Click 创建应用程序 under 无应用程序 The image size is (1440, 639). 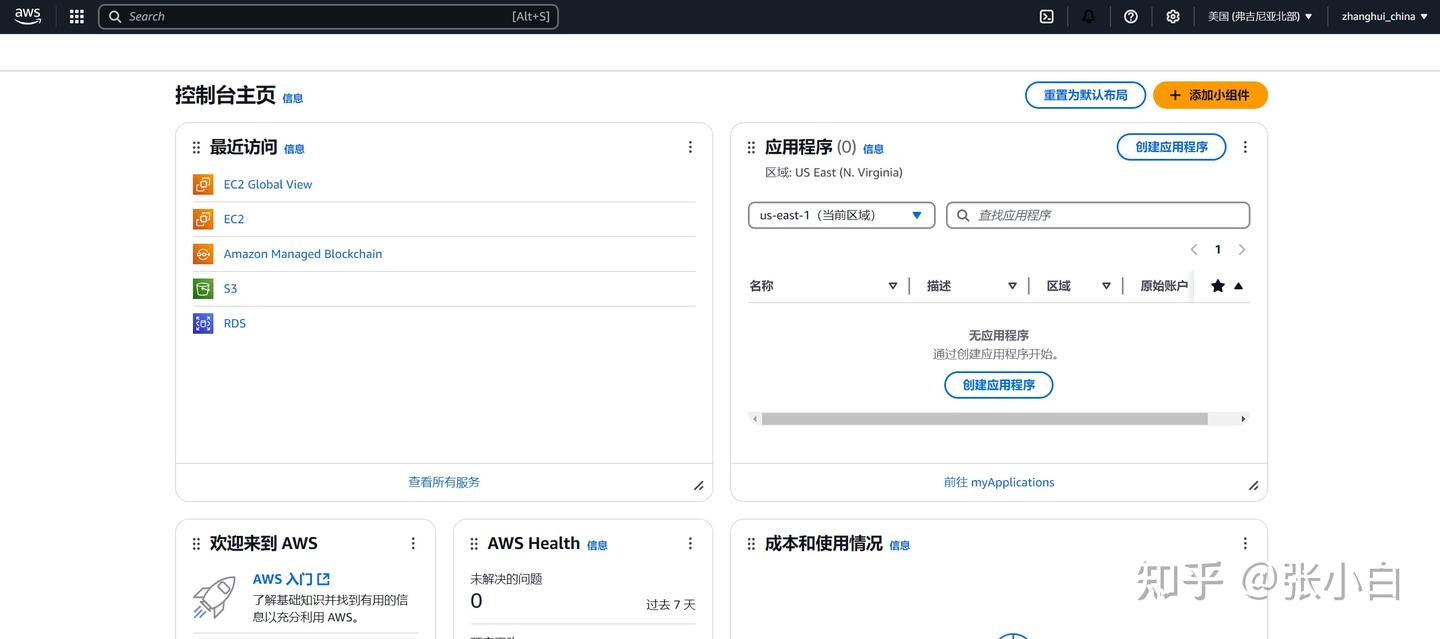pos(998,385)
